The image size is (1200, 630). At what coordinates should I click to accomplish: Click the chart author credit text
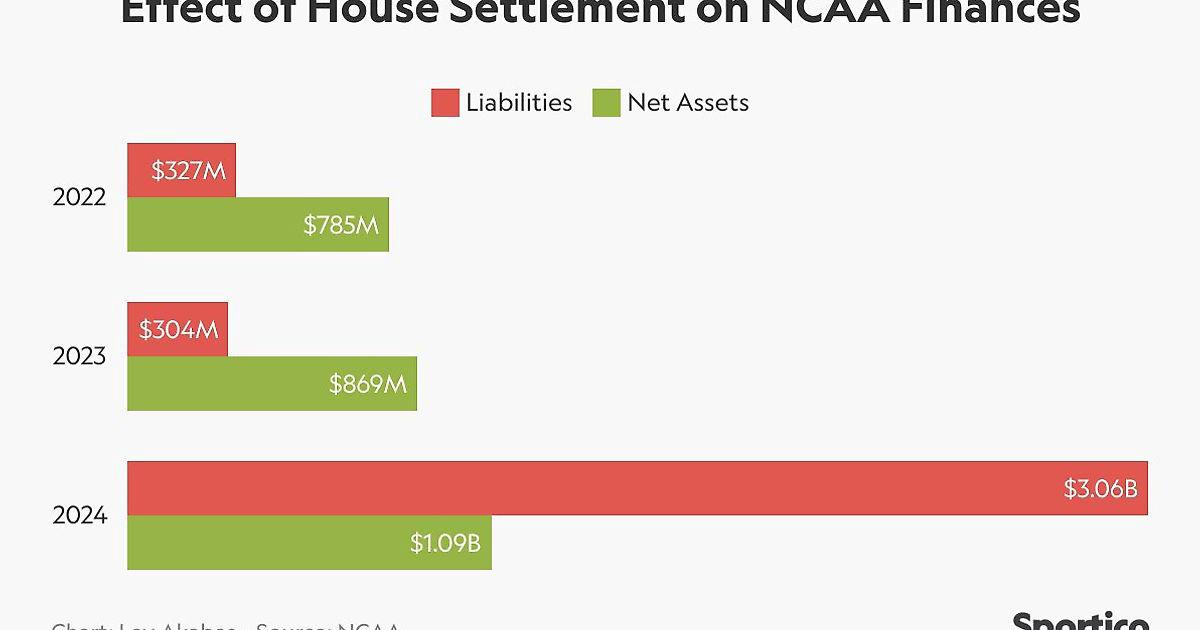[144, 626]
